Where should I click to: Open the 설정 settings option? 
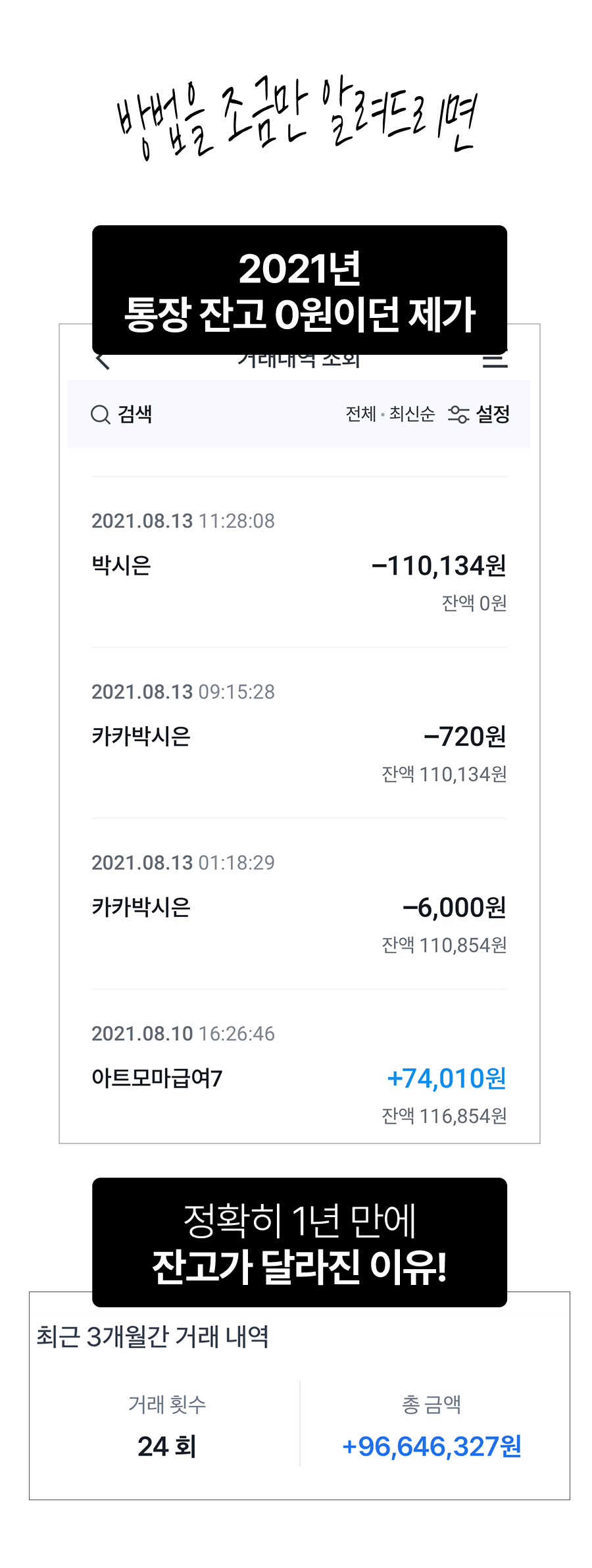tap(493, 414)
